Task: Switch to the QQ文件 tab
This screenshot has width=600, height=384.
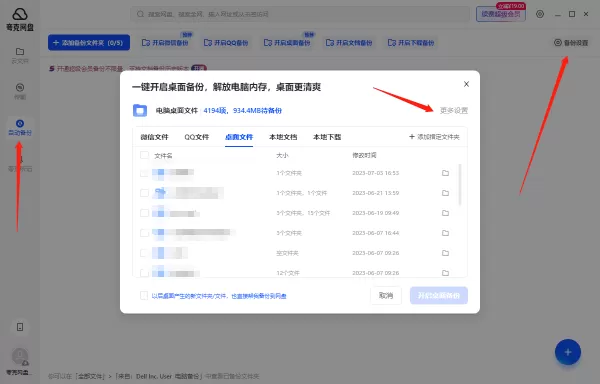Action: (197, 137)
